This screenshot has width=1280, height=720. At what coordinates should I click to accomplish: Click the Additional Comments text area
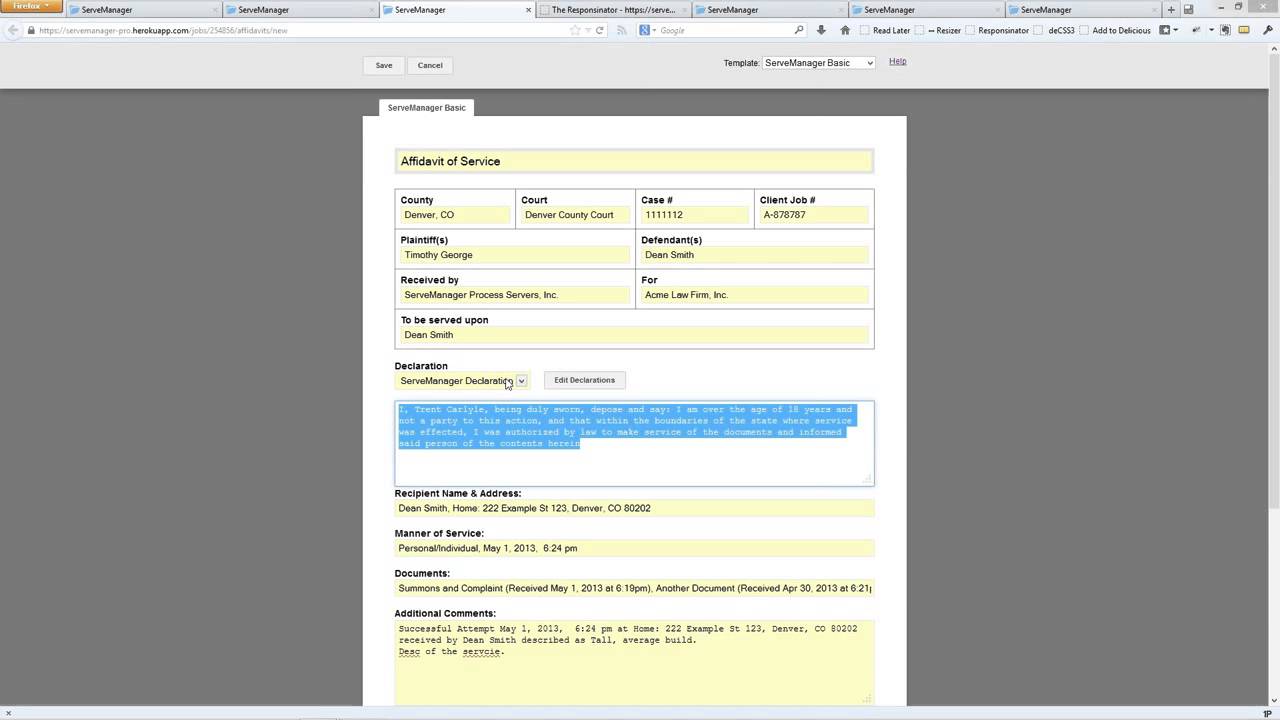click(x=634, y=662)
